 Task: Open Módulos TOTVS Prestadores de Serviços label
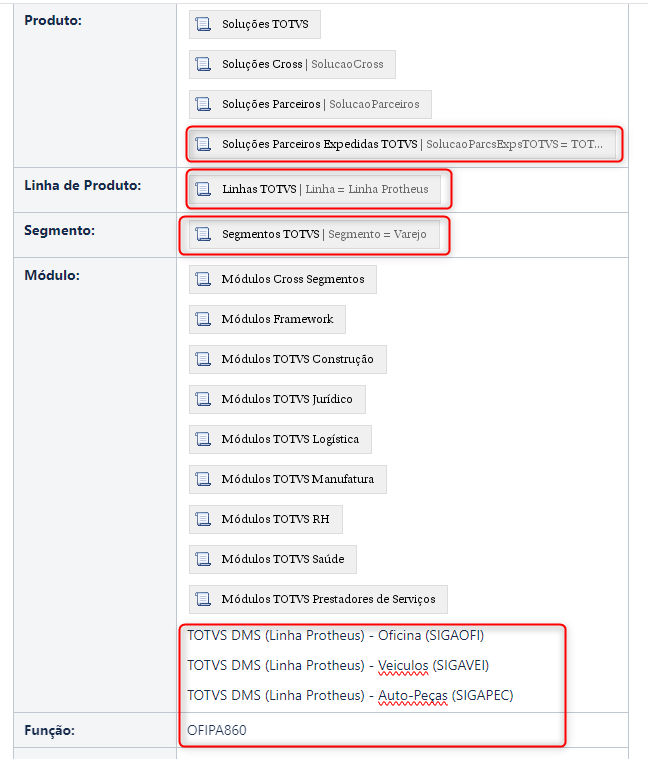(328, 599)
